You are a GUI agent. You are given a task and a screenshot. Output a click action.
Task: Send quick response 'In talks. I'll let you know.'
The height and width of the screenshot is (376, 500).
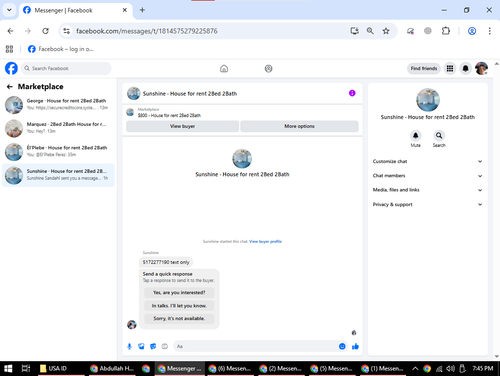[179, 306]
